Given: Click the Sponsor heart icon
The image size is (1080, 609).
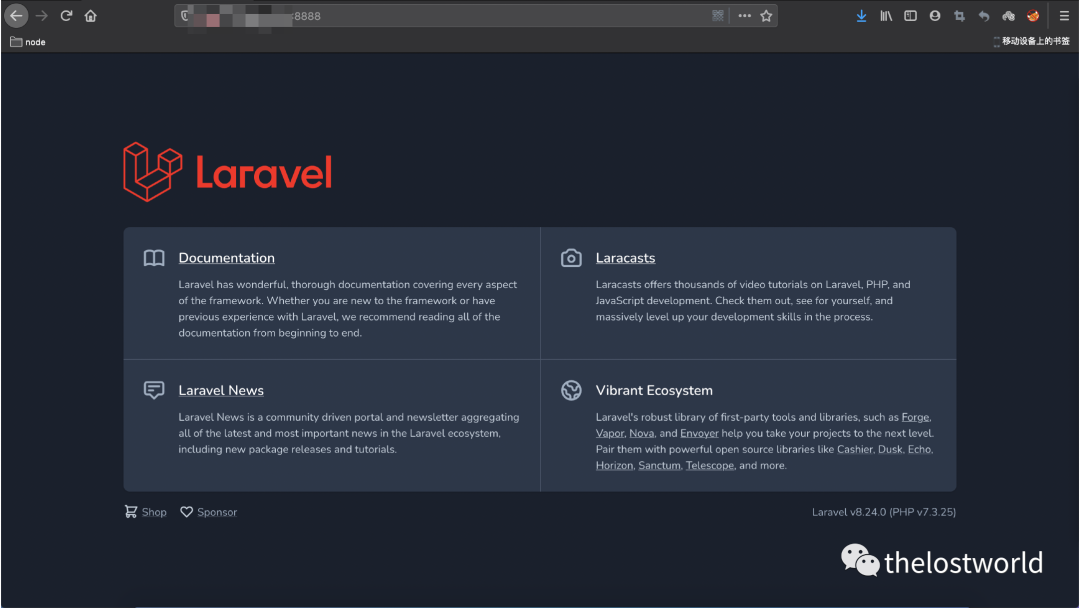Looking at the screenshot, I should point(186,512).
